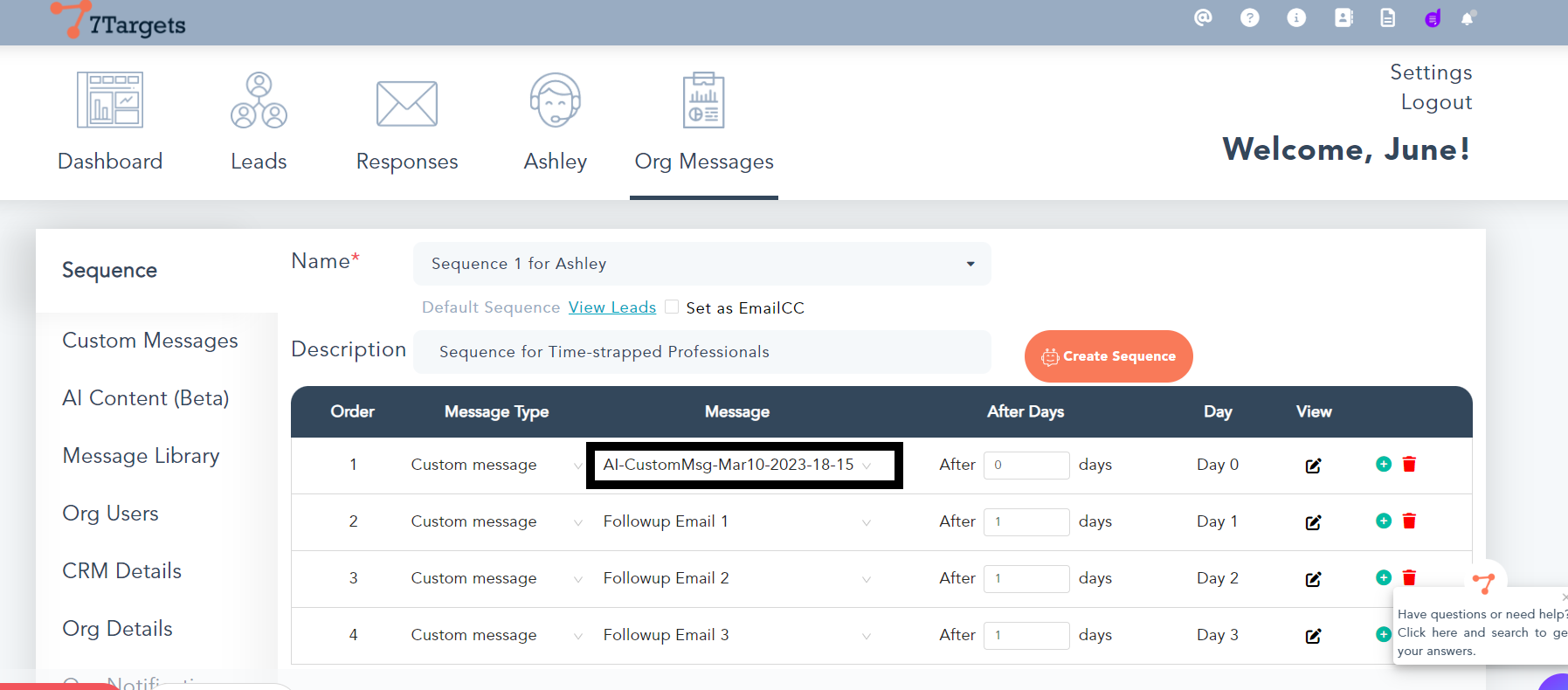This screenshot has width=1568, height=690.
Task: Click the @ email icon in header
Action: [x=1203, y=17]
